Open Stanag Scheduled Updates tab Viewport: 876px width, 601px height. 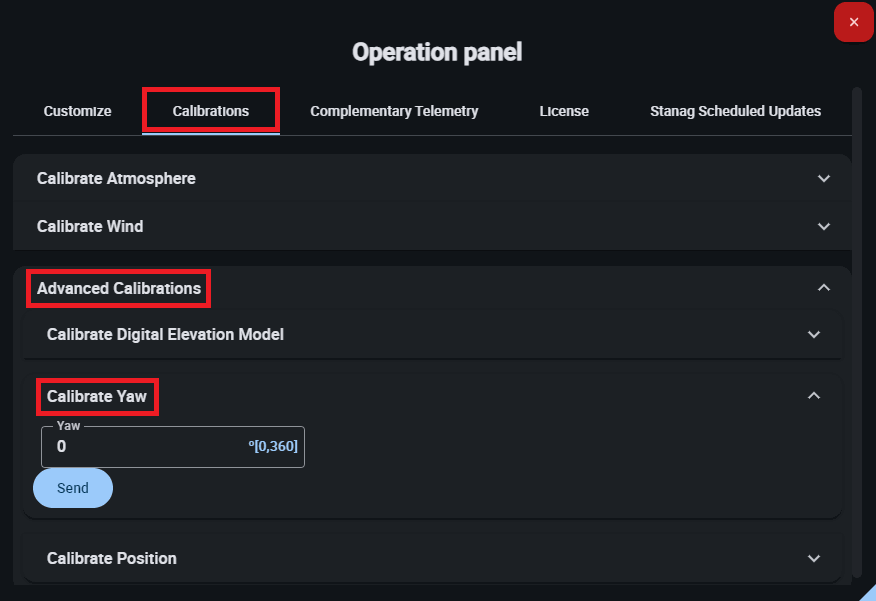(x=735, y=111)
